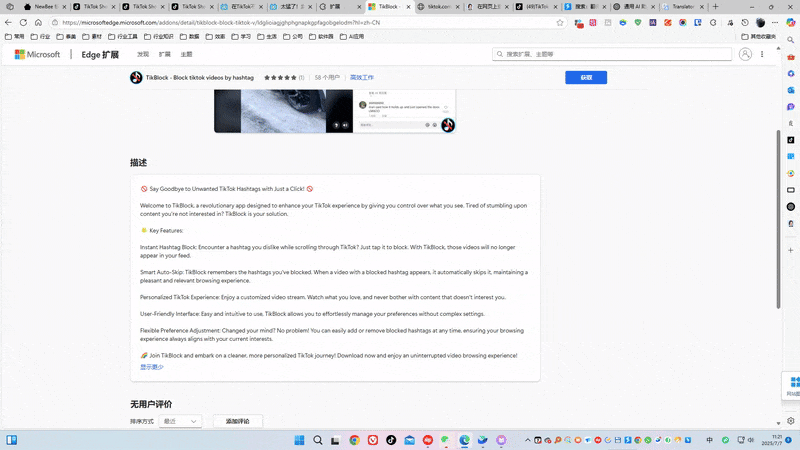800x450 pixels.
Task: Open taskbar search magnifier
Action: (317, 440)
